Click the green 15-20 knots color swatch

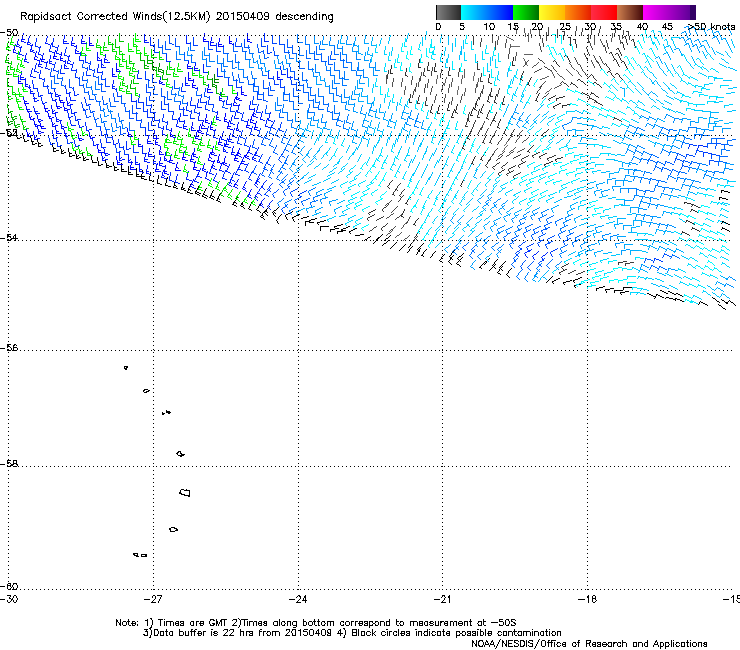coord(526,12)
